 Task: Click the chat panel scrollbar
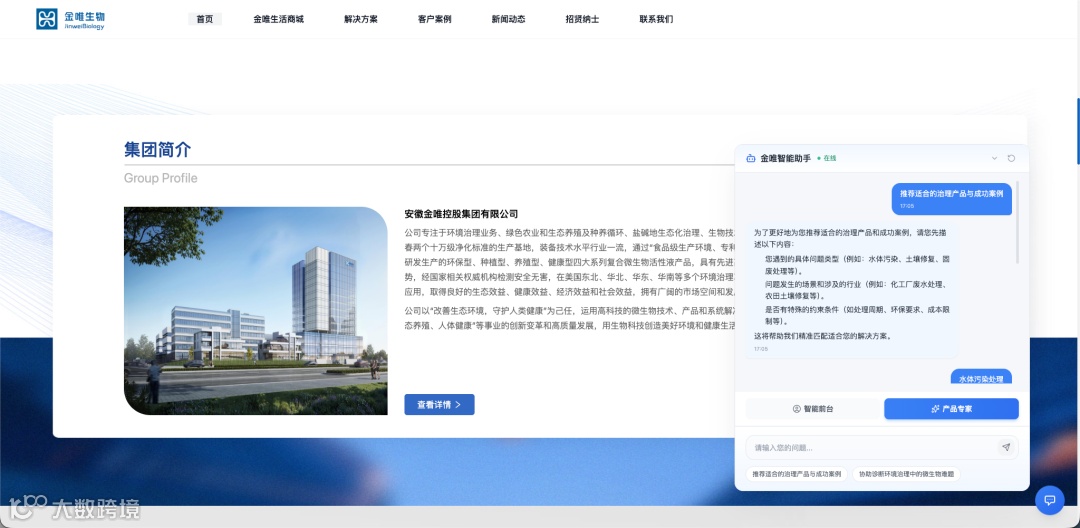(1017, 222)
